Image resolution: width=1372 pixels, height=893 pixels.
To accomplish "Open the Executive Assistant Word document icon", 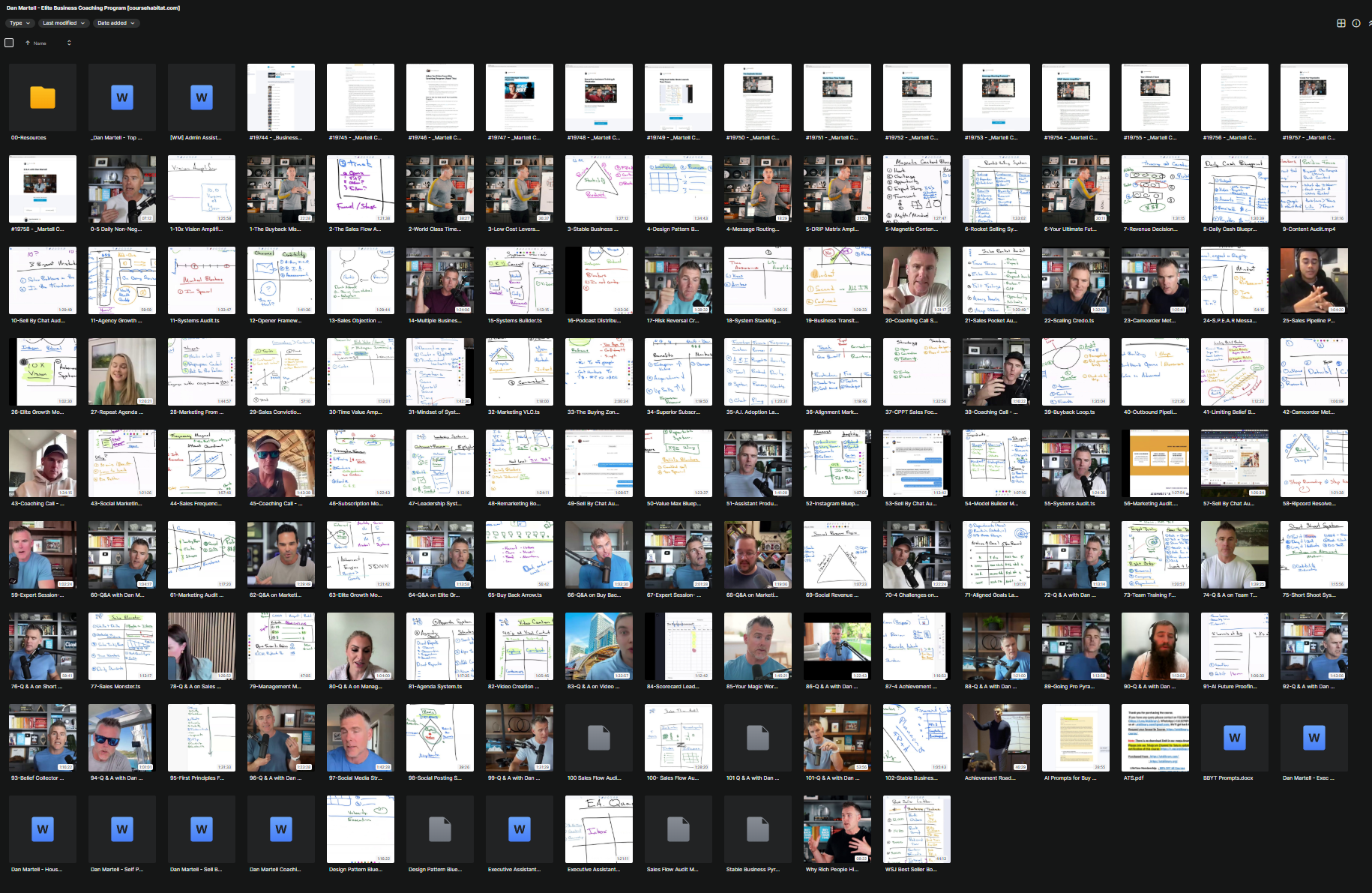I will pyautogui.click(x=519, y=829).
